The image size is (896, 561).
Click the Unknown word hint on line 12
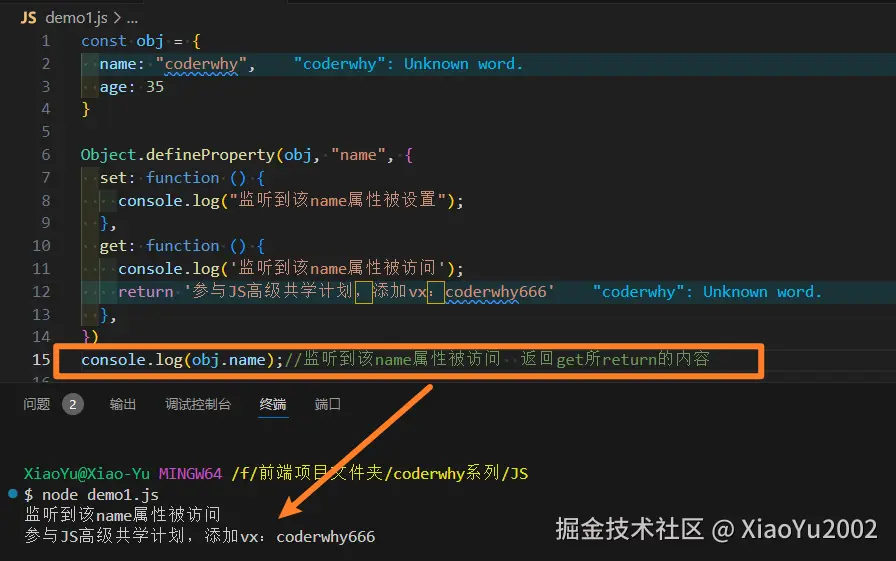(707, 291)
